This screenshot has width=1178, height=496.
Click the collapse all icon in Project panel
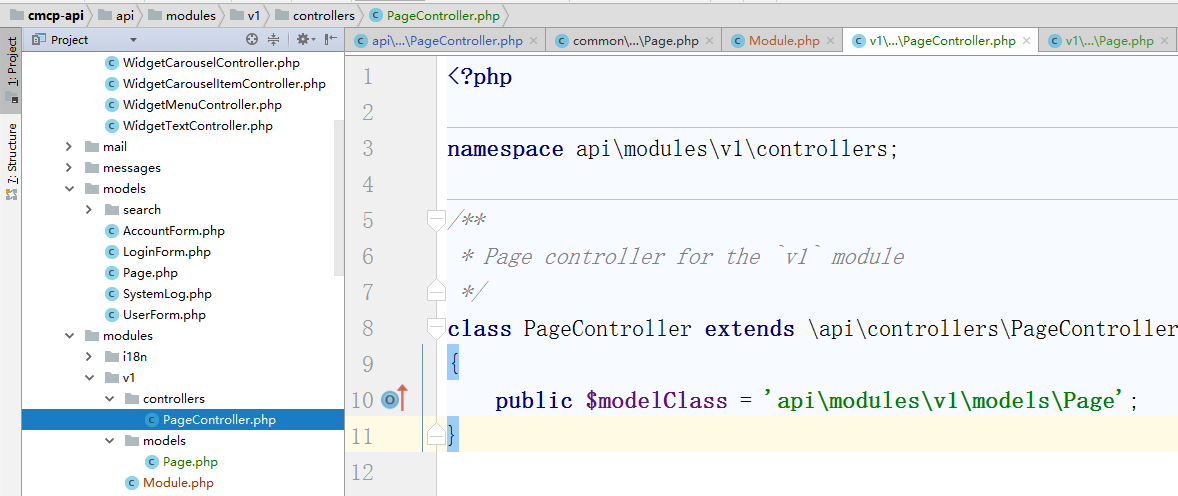pos(273,40)
